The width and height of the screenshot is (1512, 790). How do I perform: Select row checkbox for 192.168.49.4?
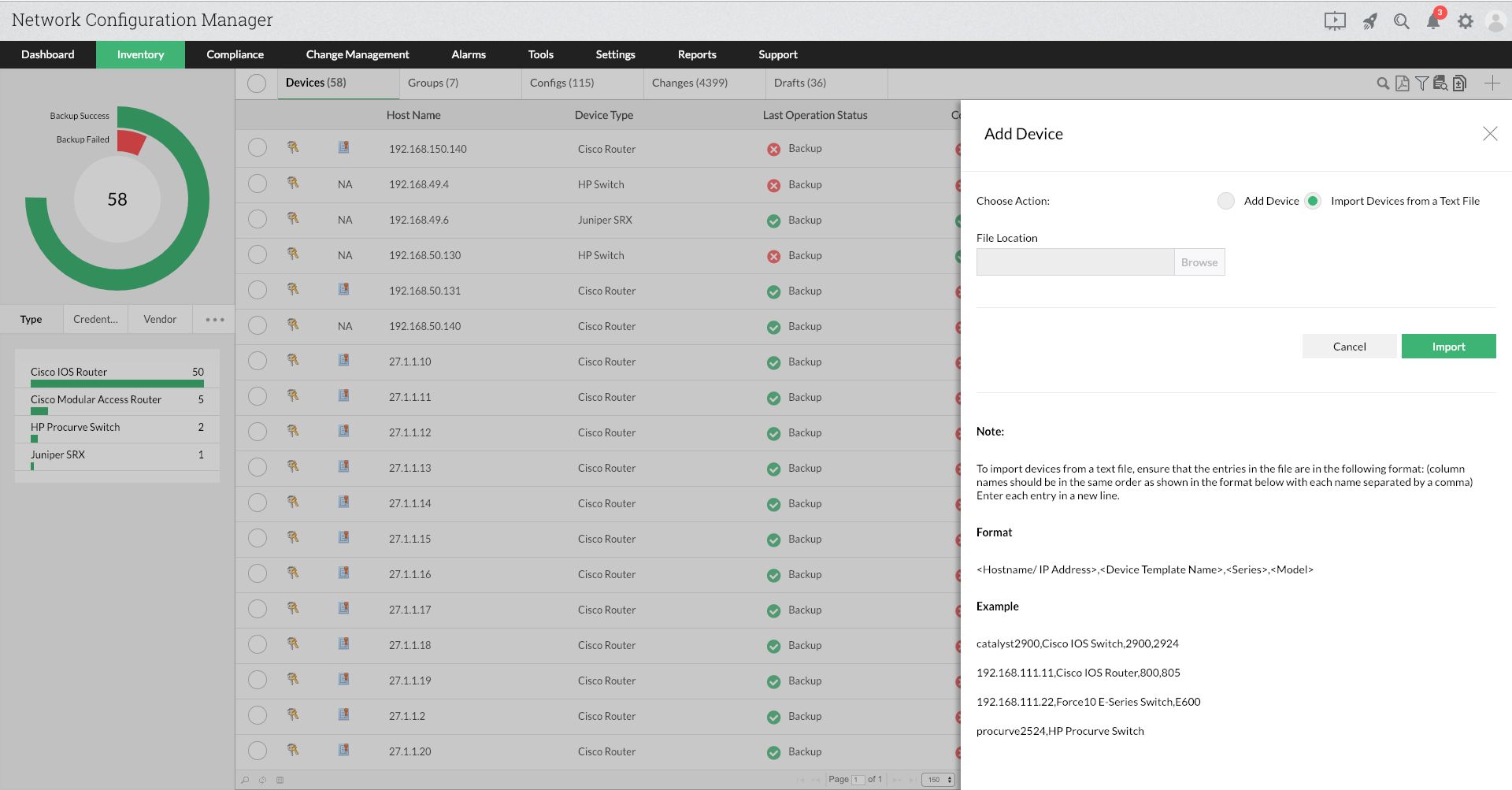[258, 184]
